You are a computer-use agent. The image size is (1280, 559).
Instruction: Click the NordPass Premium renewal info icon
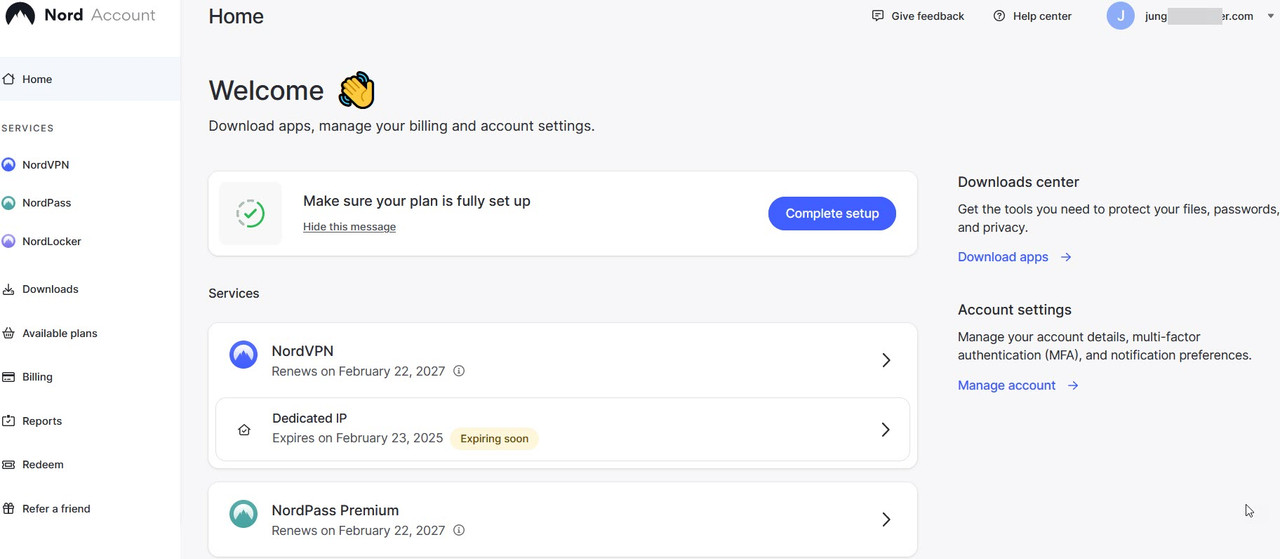coord(459,531)
